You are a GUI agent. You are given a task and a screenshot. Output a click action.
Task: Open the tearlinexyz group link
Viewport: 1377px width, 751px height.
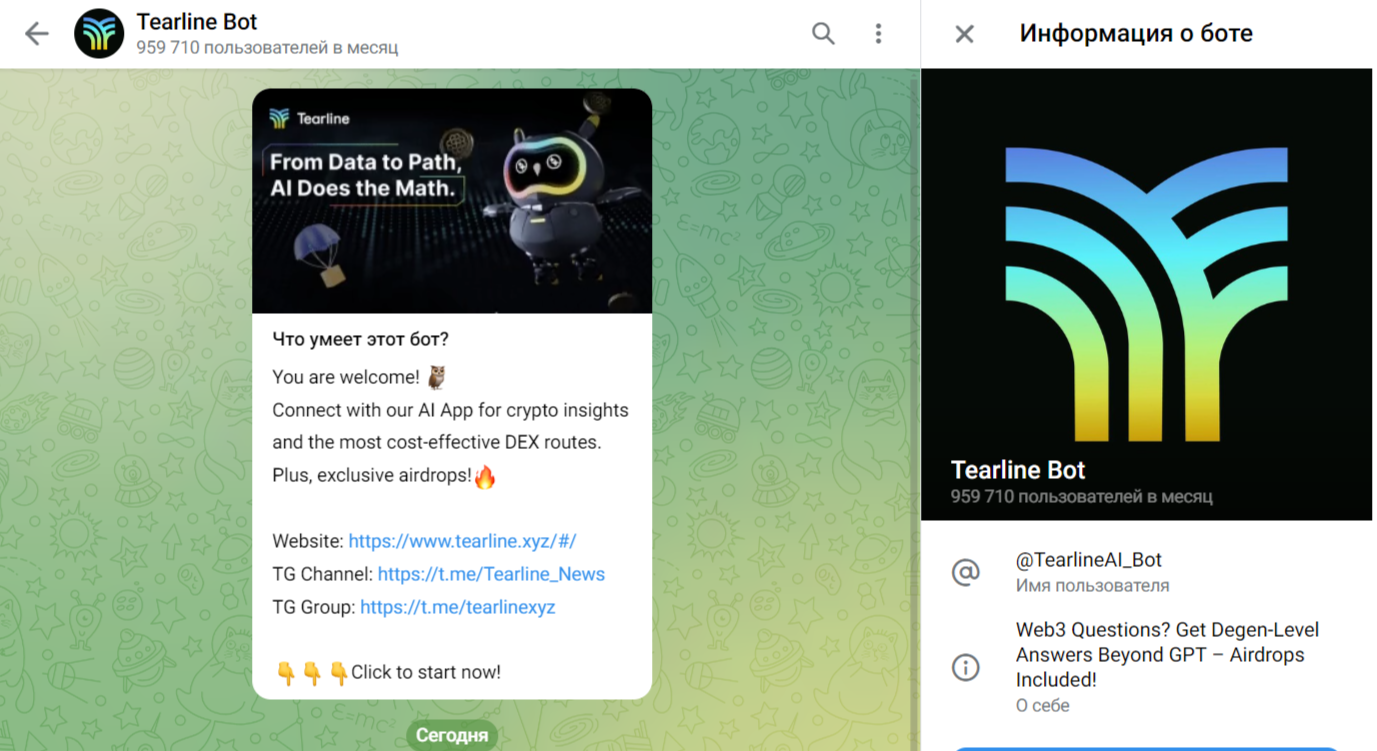(x=457, y=607)
